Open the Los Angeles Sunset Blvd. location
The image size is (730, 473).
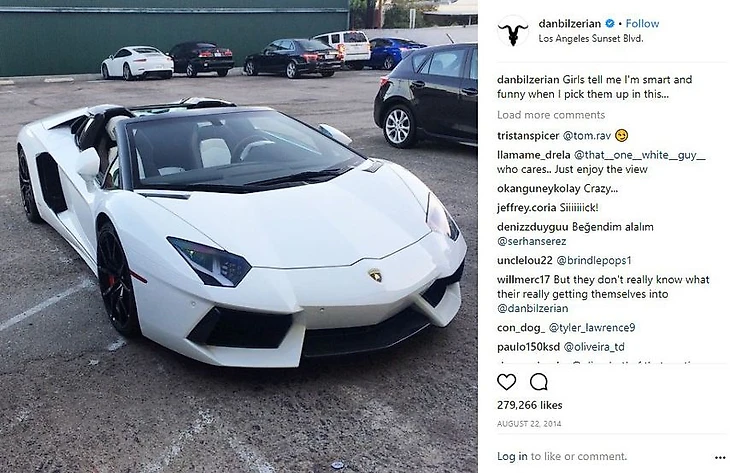click(x=591, y=39)
